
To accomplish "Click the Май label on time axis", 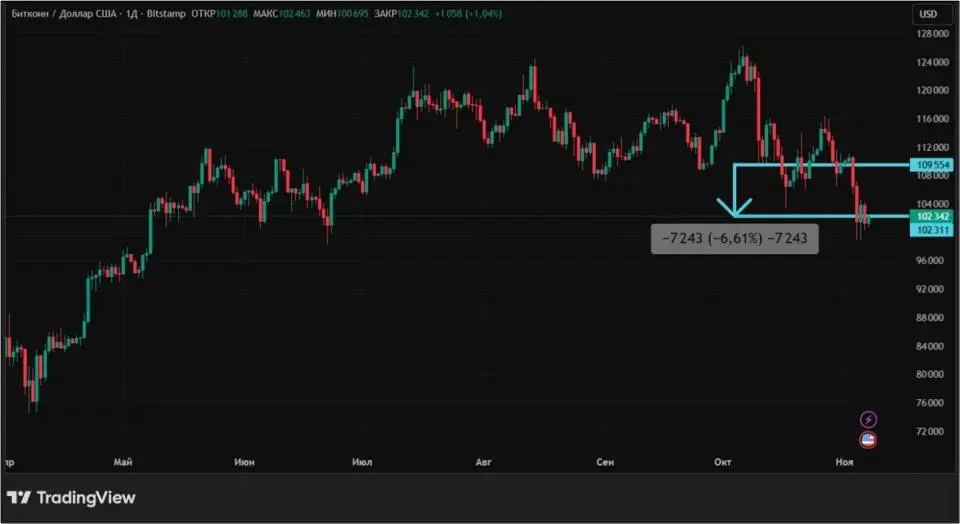I will [124, 461].
